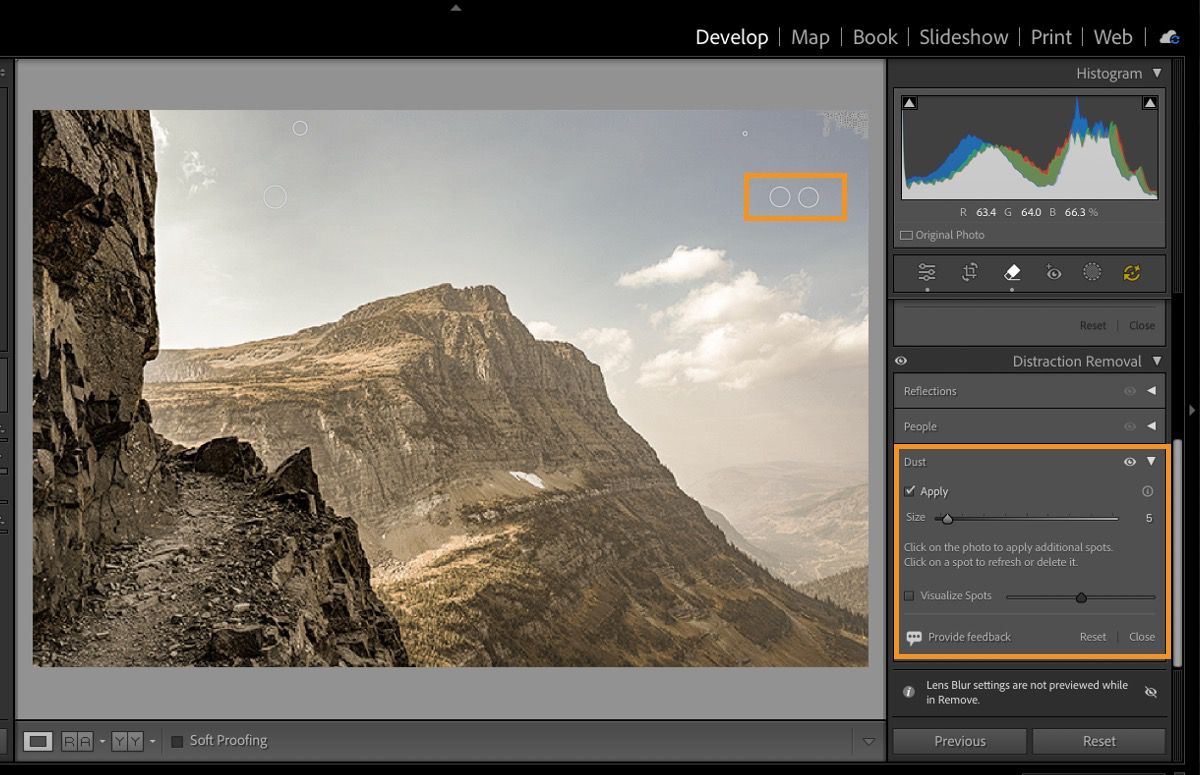
Task: Select the Crop tool
Action: click(968, 272)
